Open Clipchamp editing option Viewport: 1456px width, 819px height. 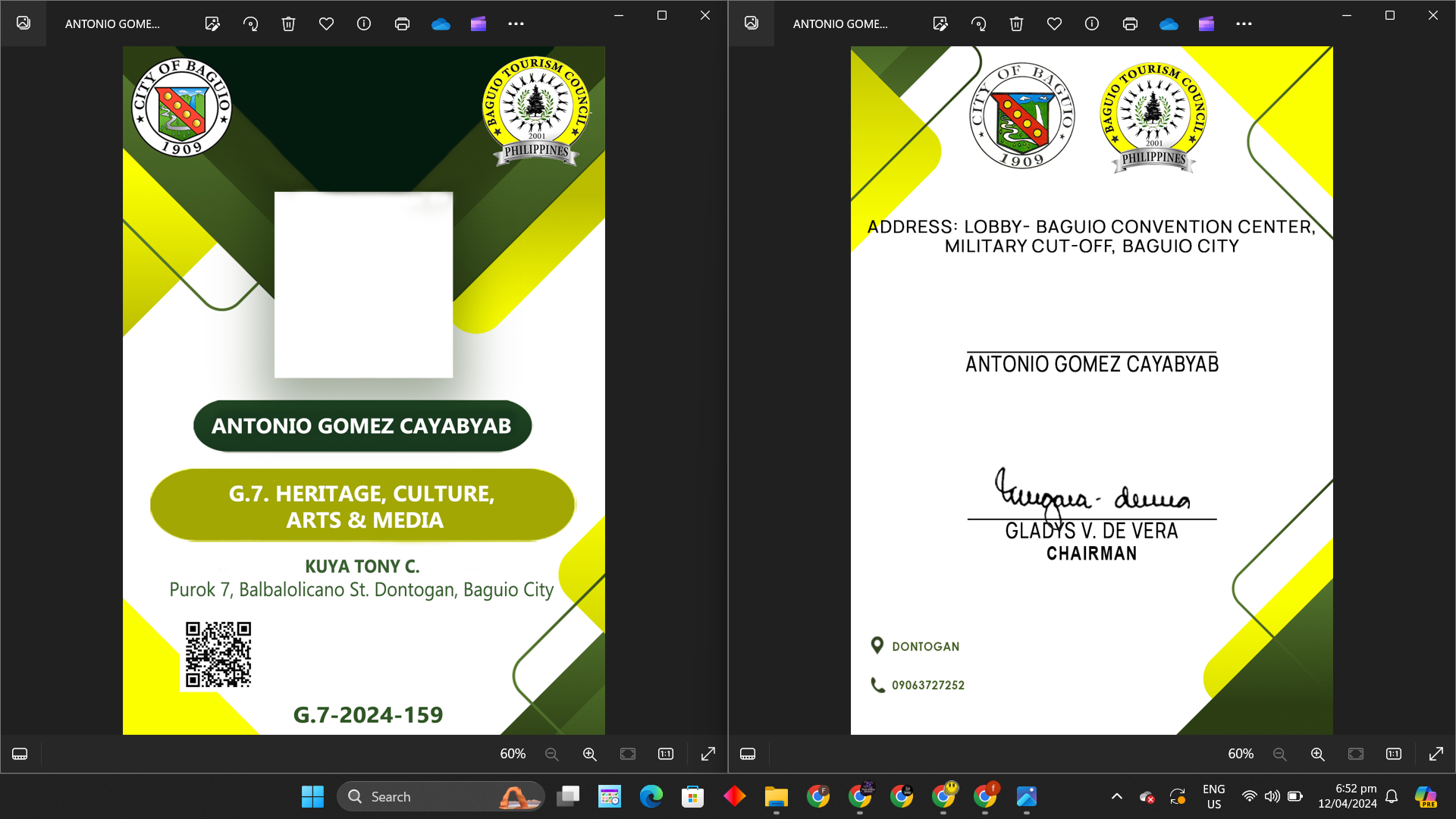click(479, 24)
